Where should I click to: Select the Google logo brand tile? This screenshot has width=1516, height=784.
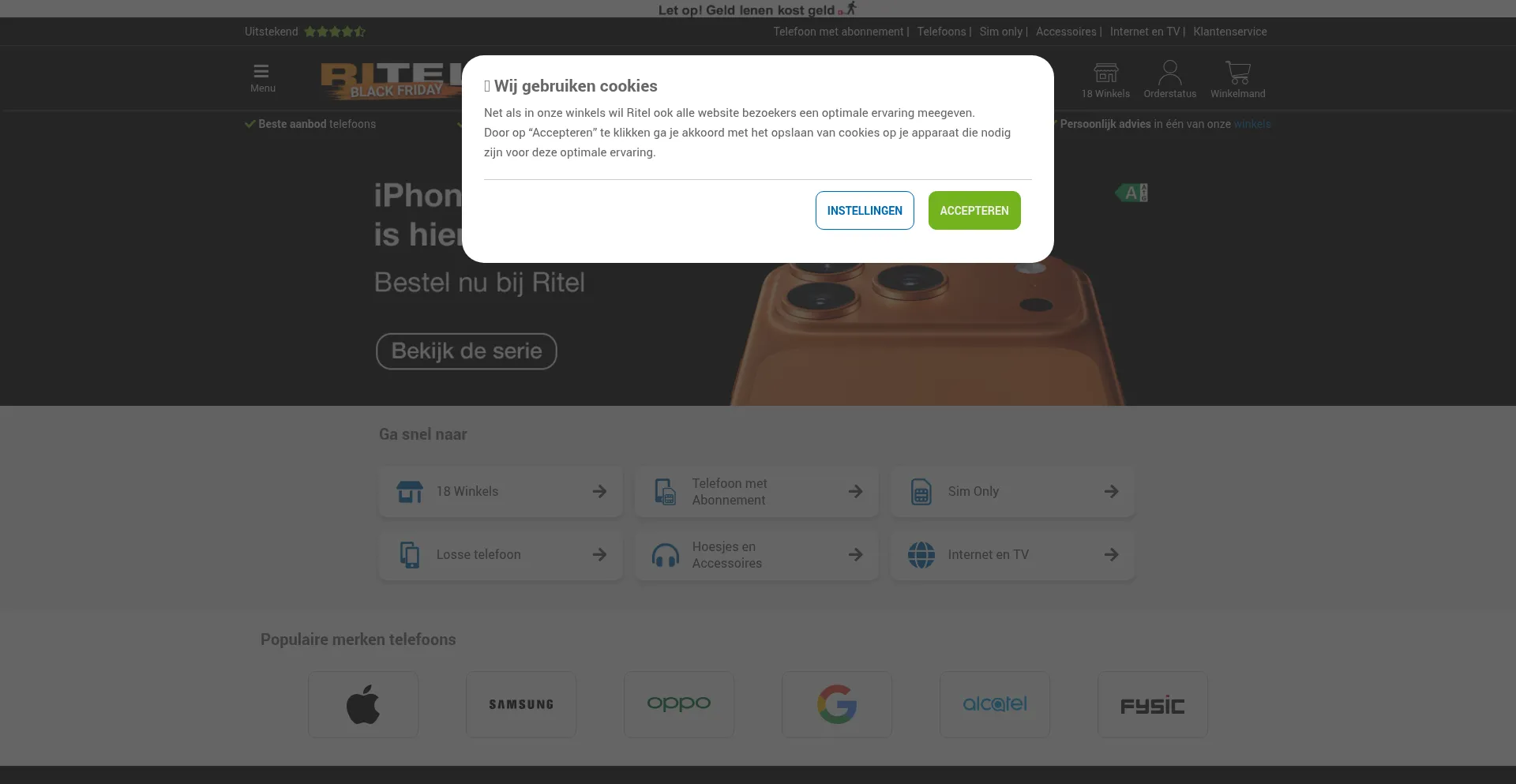coord(837,704)
